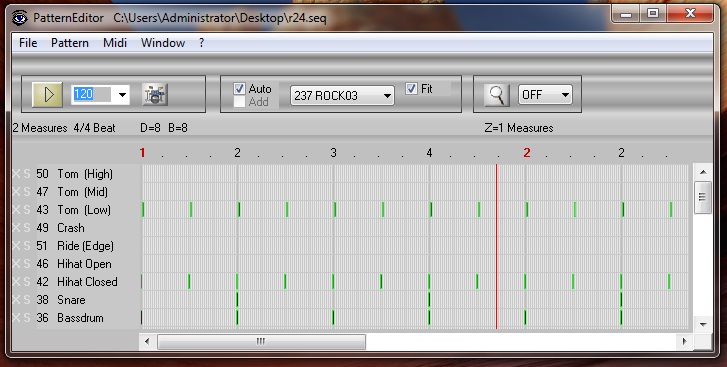This screenshot has height=367, width=727.
Task: Click the magnifying glass zoom icon
Action: click(x=497, y=95)
